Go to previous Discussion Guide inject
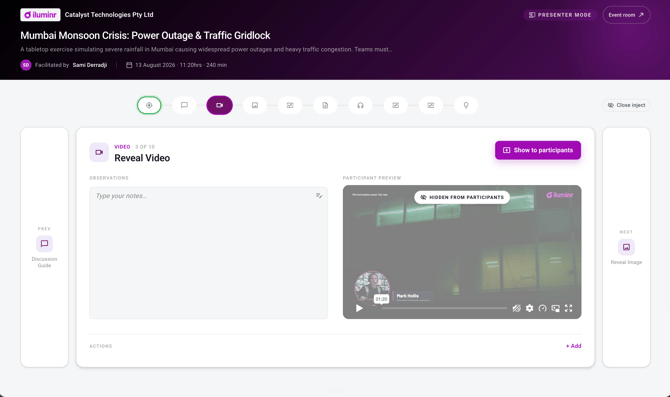Viewport: 670px width, 397px height. point(44,247)
